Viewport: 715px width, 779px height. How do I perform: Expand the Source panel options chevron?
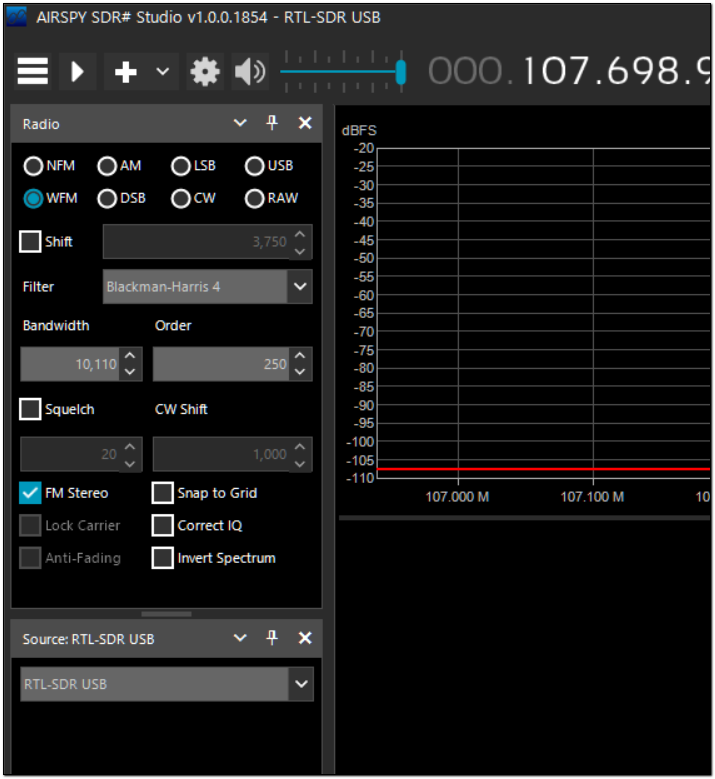pos(240,638)
